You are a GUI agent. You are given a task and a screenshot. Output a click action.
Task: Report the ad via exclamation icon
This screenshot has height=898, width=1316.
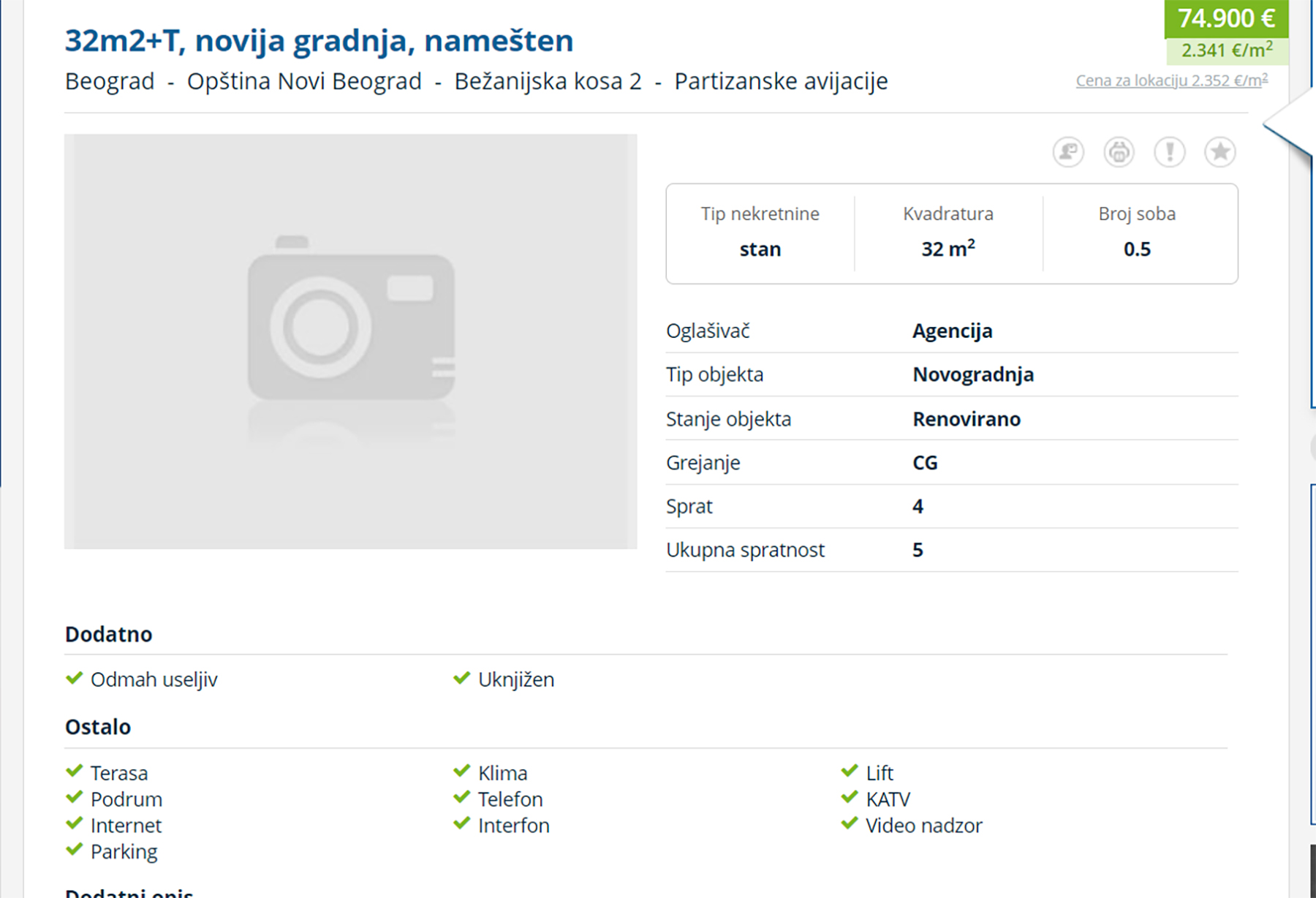click(1170, 152)
